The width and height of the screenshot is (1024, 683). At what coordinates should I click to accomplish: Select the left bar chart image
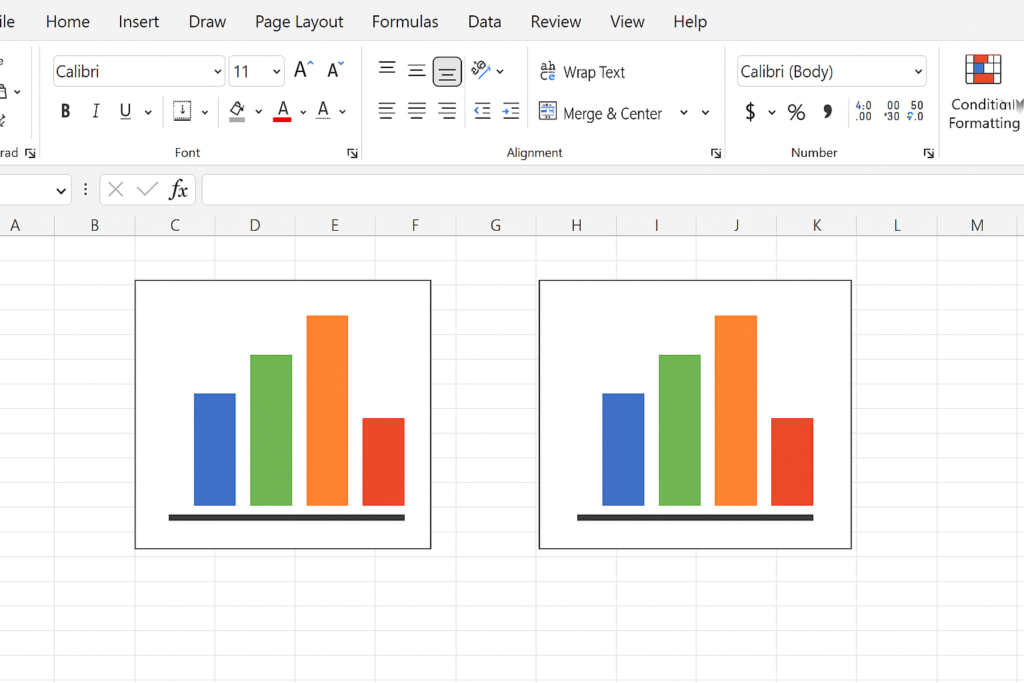coord(283,415)
